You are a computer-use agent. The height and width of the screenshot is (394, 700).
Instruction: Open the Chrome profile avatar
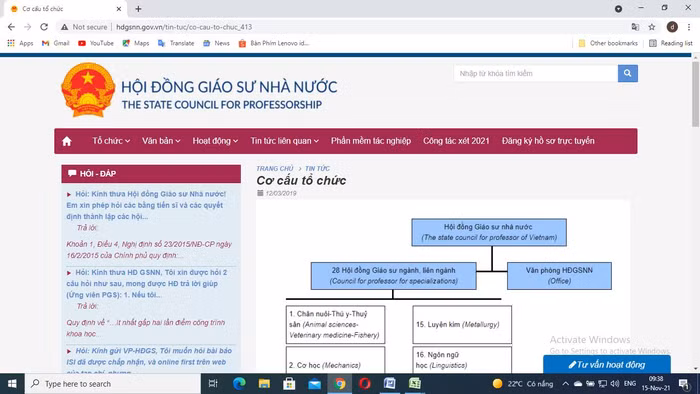point(672,27)
